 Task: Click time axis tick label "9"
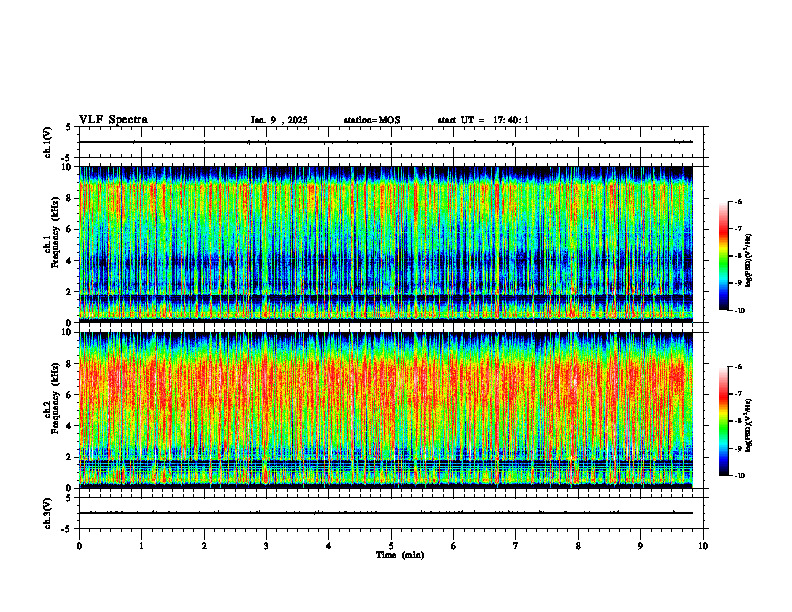pyautogui.click(x=640, y=546)
